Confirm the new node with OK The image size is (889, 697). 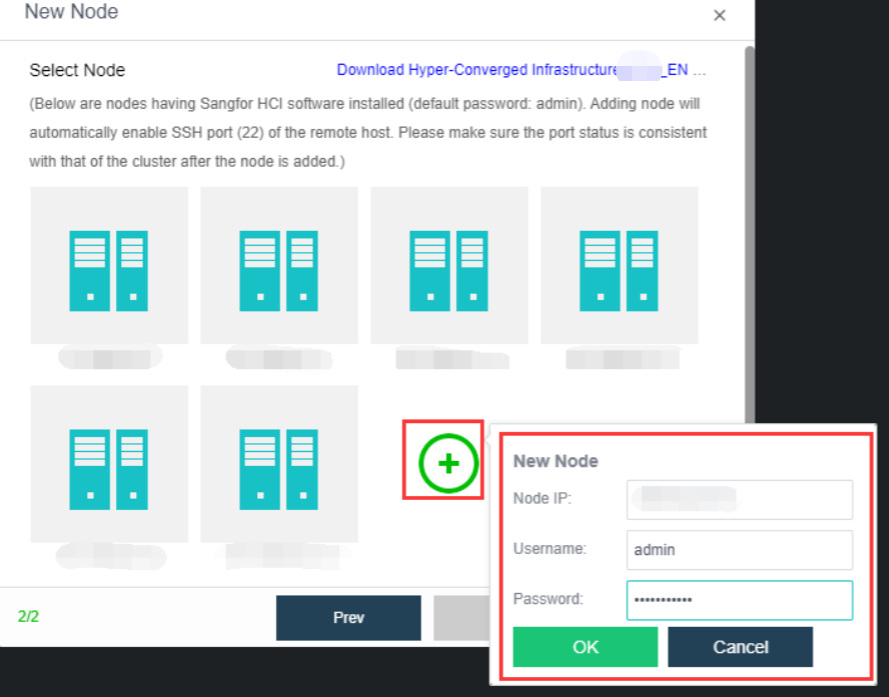click(585, 647)
